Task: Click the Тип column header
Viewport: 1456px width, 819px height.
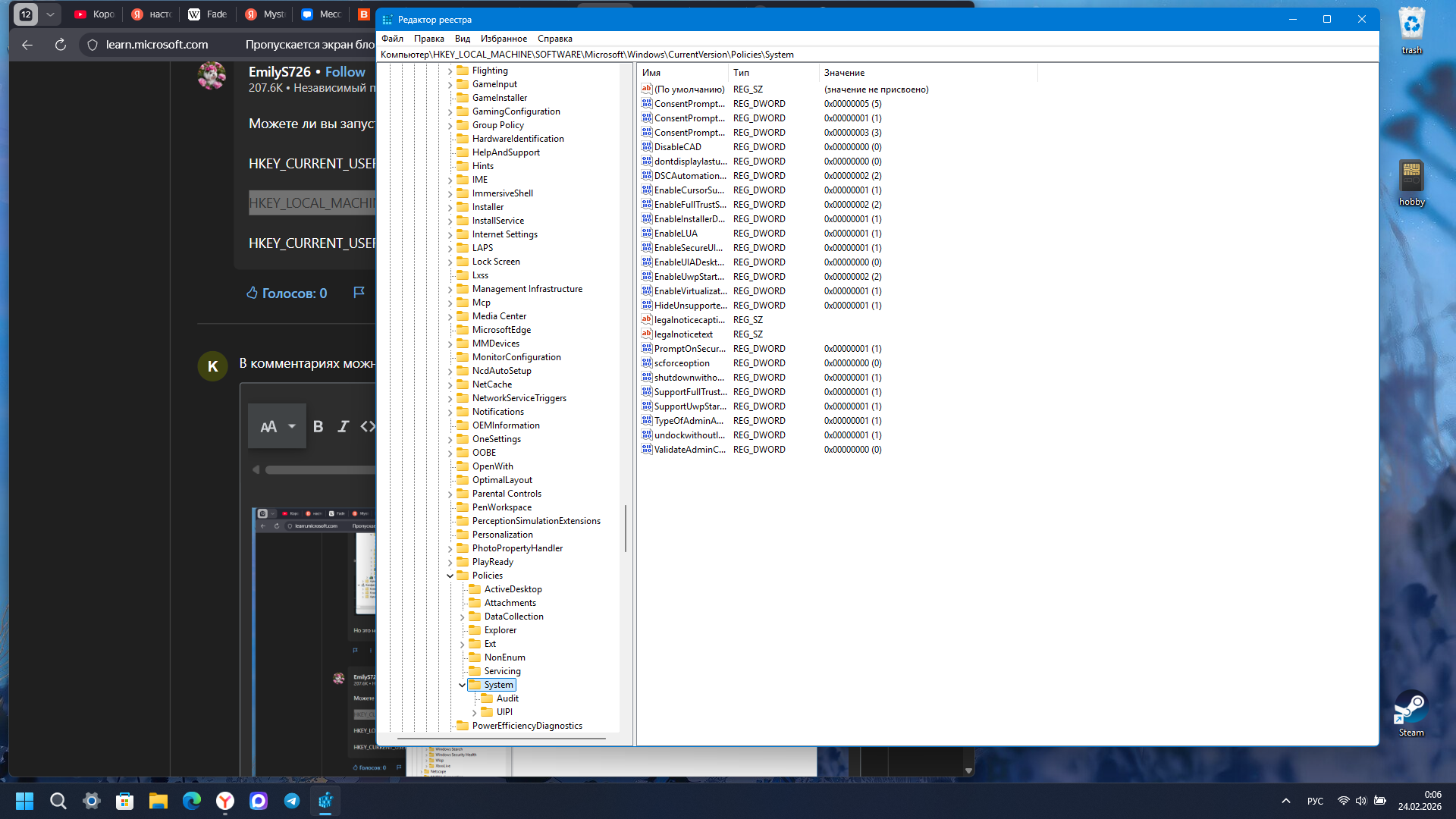Action: (773, 73)
